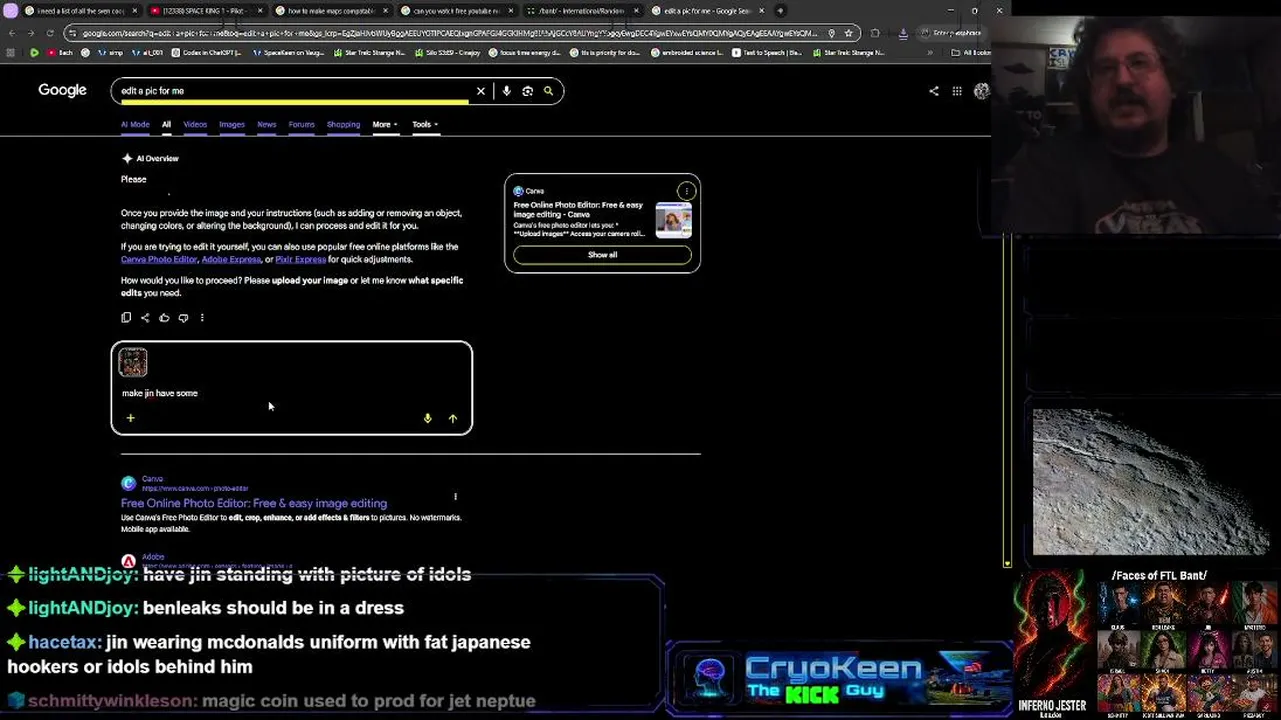Share the search results page
This screenshot has height=720, width=1281.
pyautogui.click(x=934, y=91)
